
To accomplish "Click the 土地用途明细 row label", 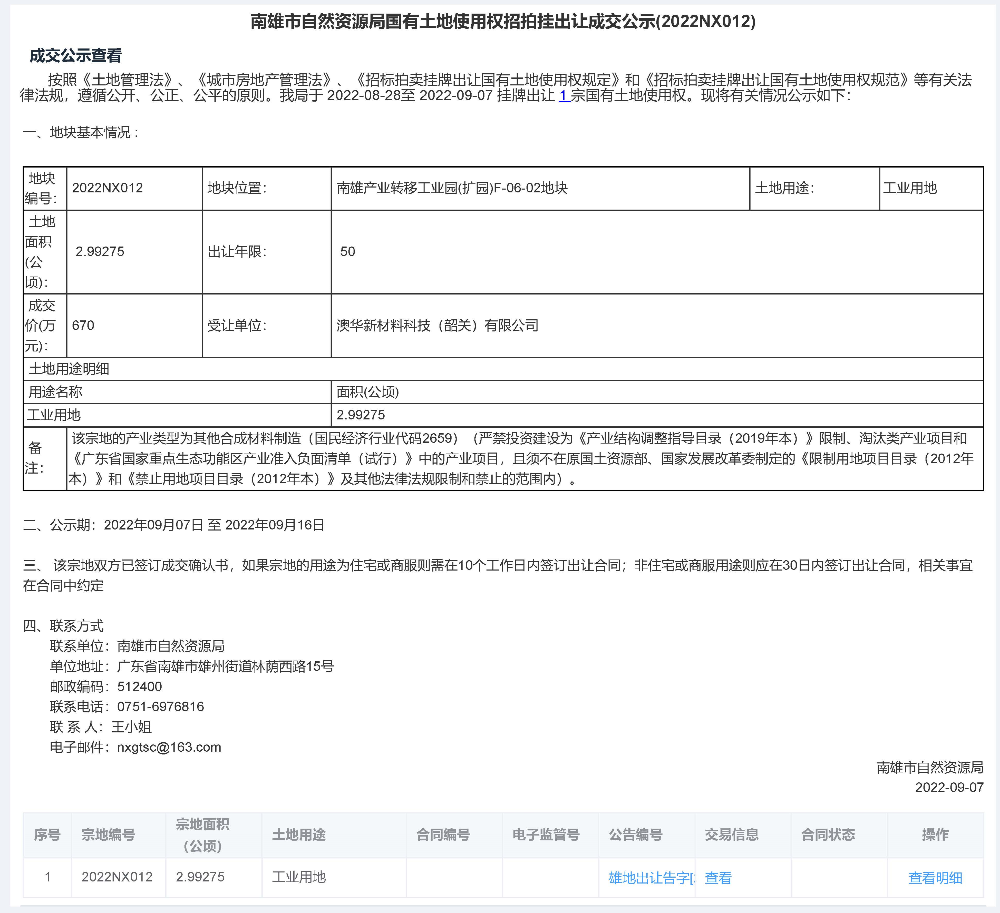I will [x=69, y=369].
